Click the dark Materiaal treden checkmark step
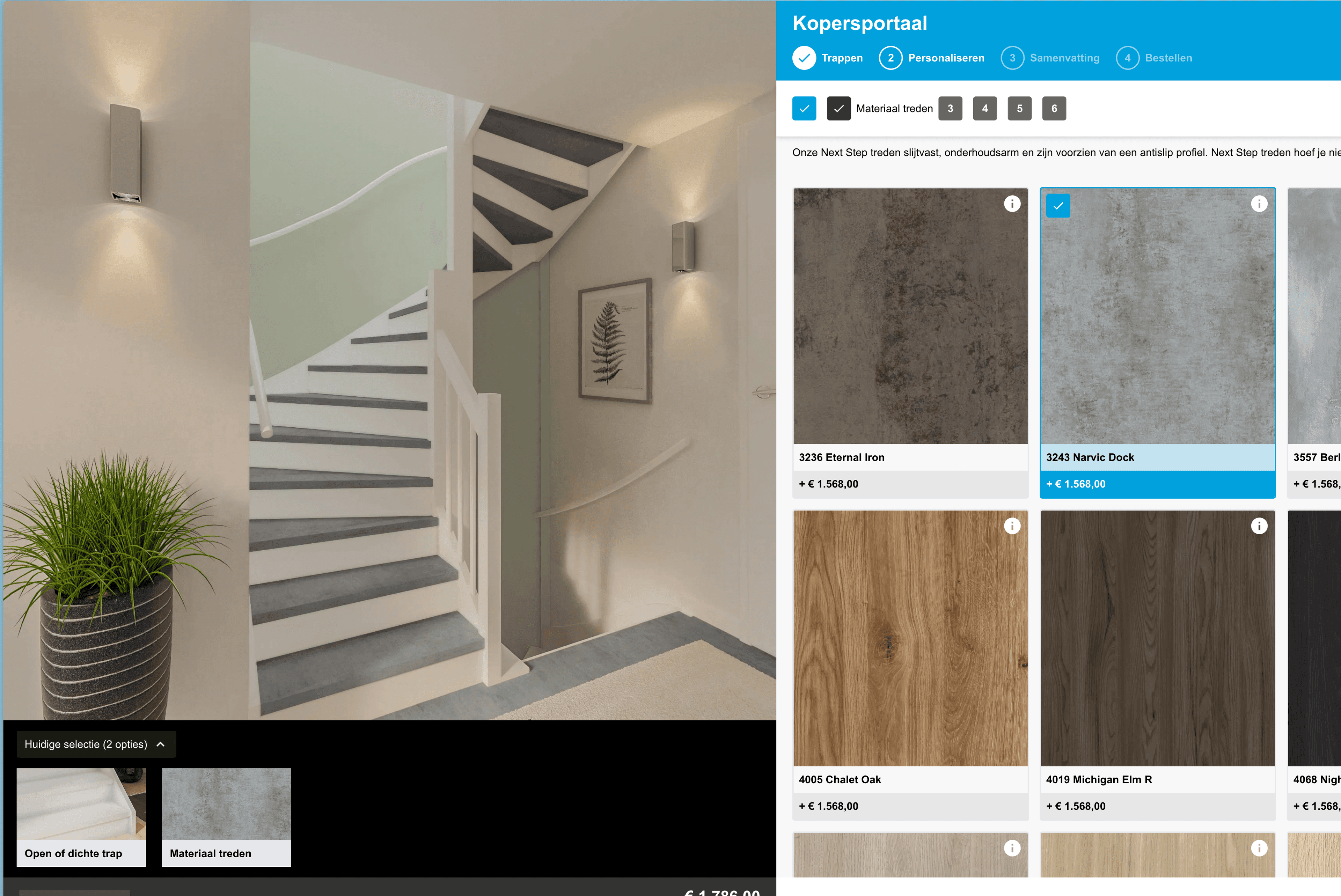The height and width of the screenshot is (896, 1341). pos(838,109)
